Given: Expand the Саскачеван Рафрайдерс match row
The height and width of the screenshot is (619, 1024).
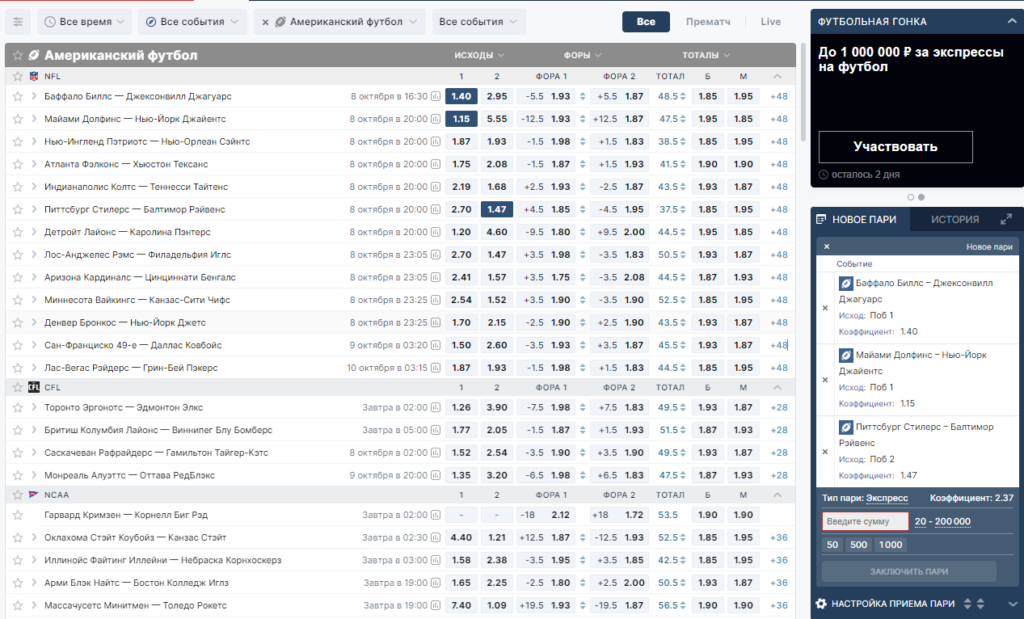Looking at the screenshot, I should point(34,452).
